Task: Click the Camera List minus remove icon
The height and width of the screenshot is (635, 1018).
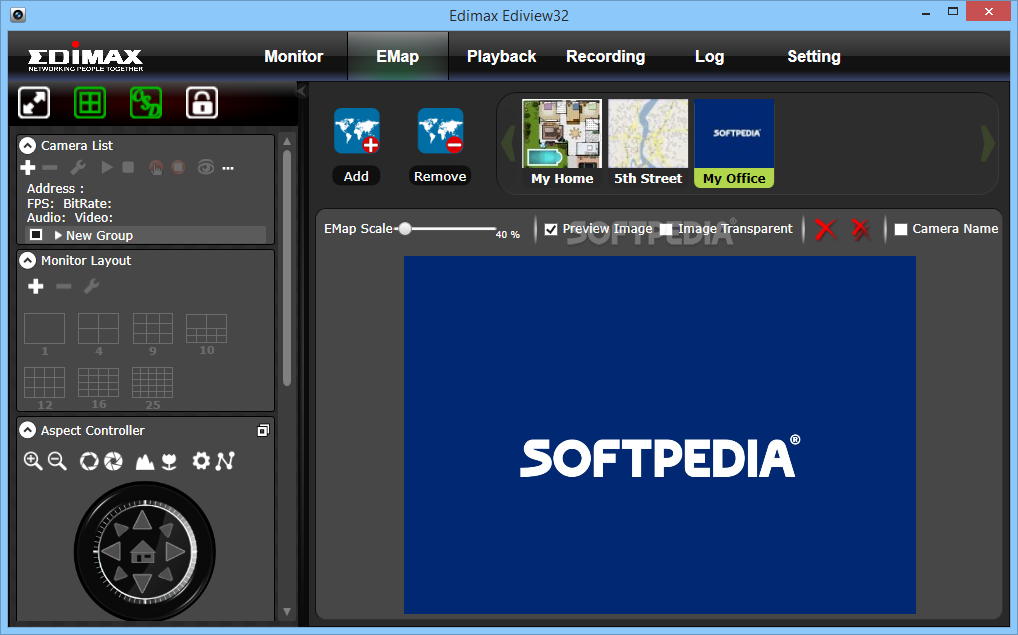Action: pos(50,168)
